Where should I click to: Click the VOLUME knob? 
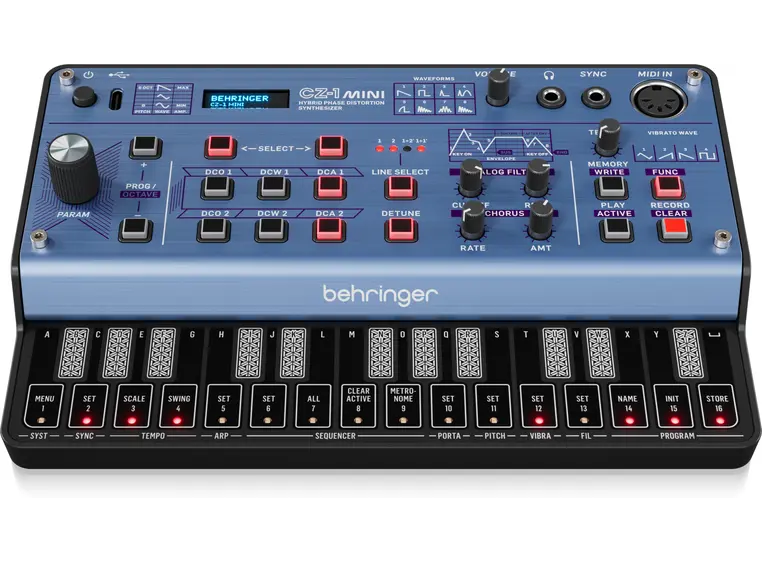(x=499, y=88)
